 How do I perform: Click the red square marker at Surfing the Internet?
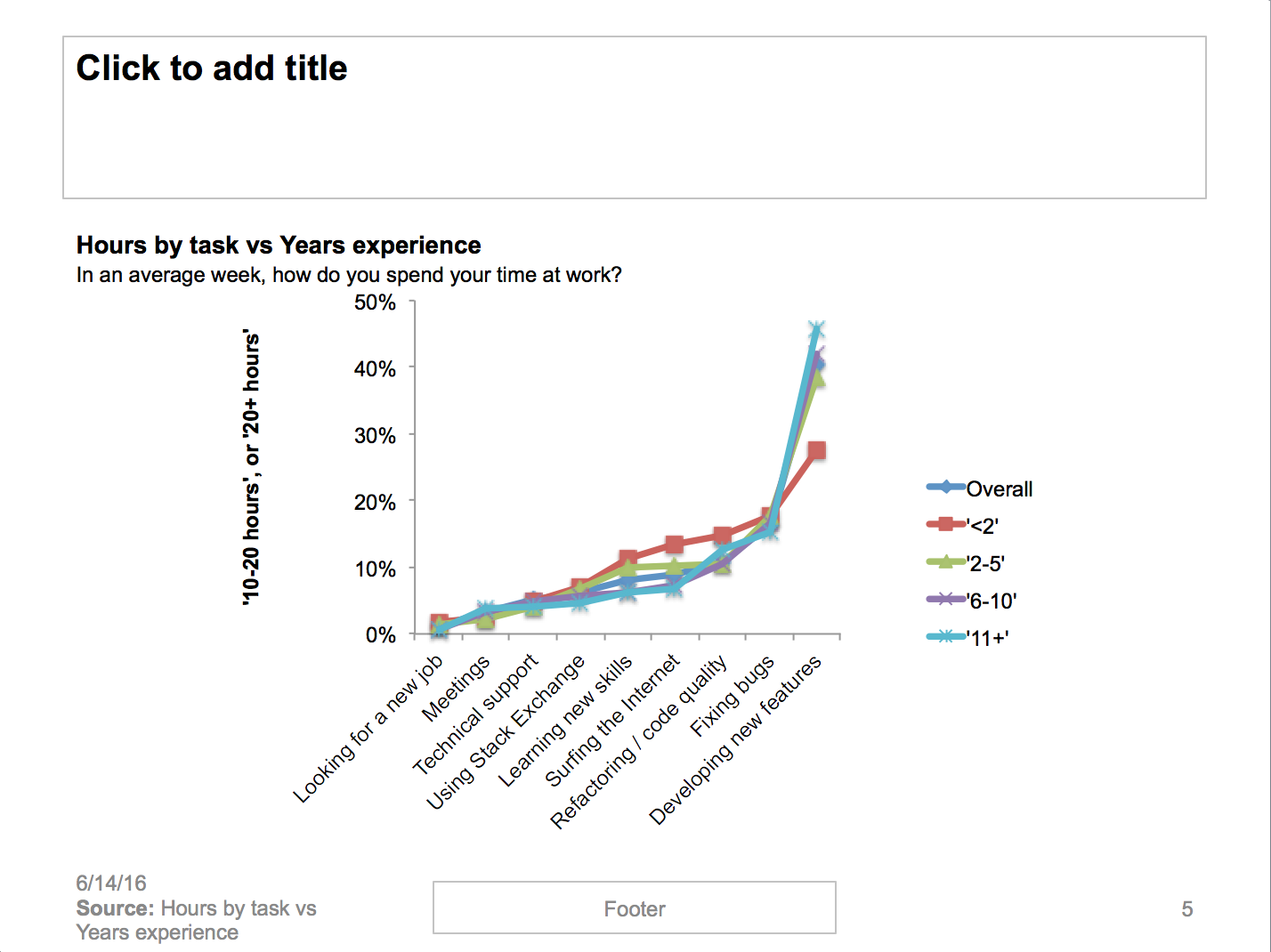pyautogui.click(x=674, y=545)
